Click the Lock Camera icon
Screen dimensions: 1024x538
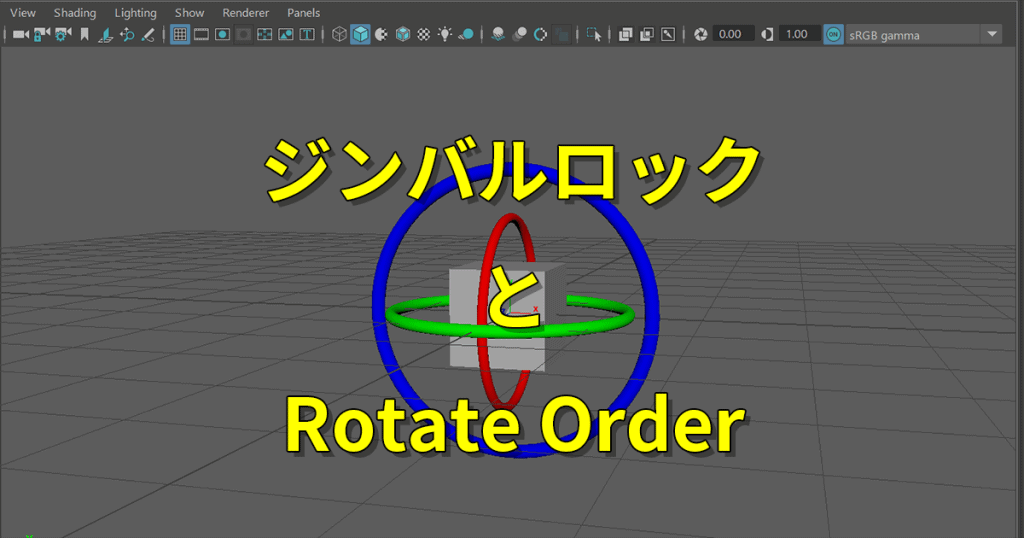click(42, 34)
